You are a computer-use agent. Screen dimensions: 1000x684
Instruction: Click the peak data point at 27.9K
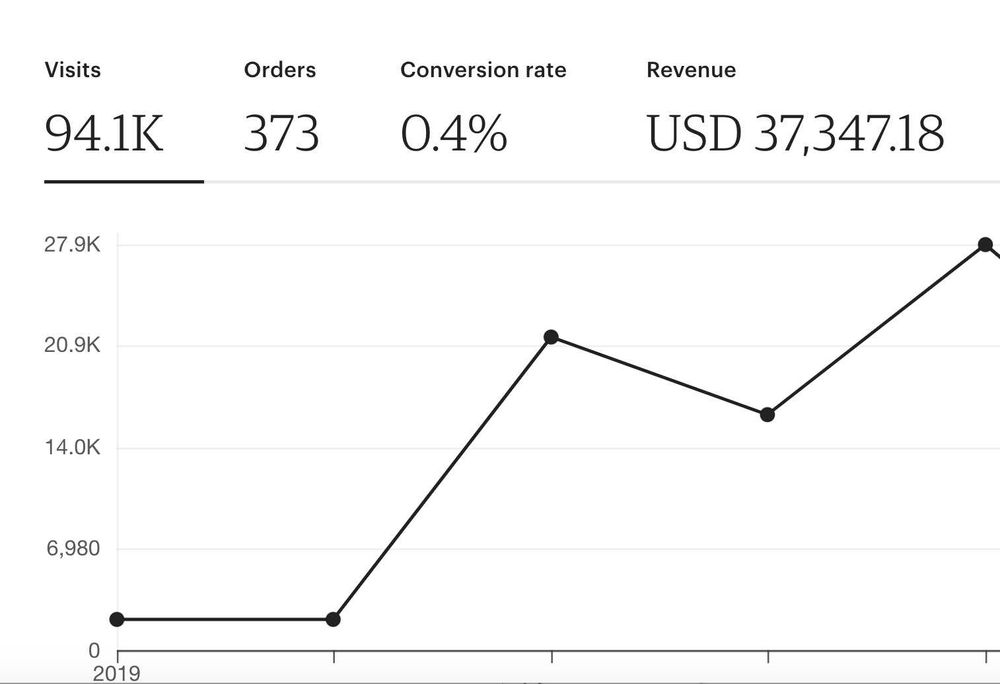(x=985, y=245)
